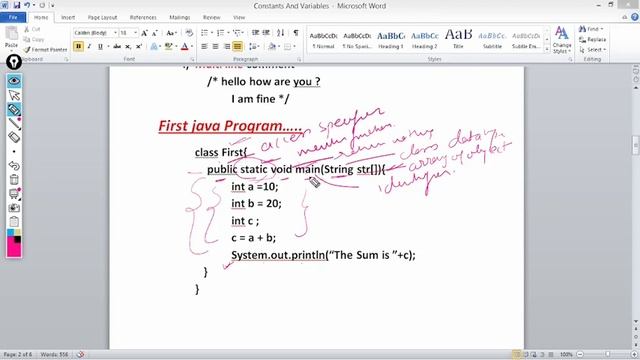Select the highlighter marker tool in annotation toolbar
The image size is (640, 360).
(x=14, y=109)
